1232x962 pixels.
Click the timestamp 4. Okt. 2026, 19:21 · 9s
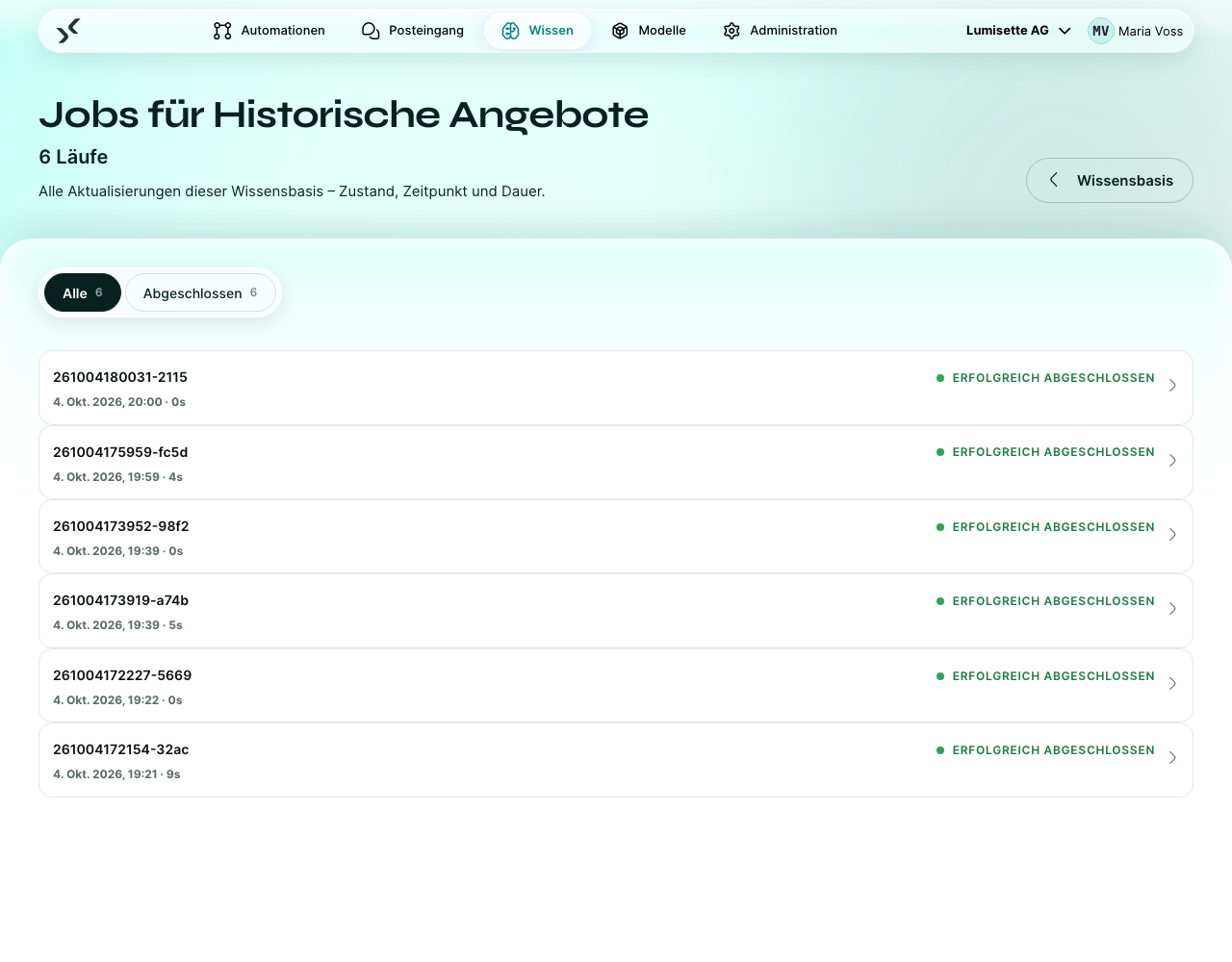(116, 774)
